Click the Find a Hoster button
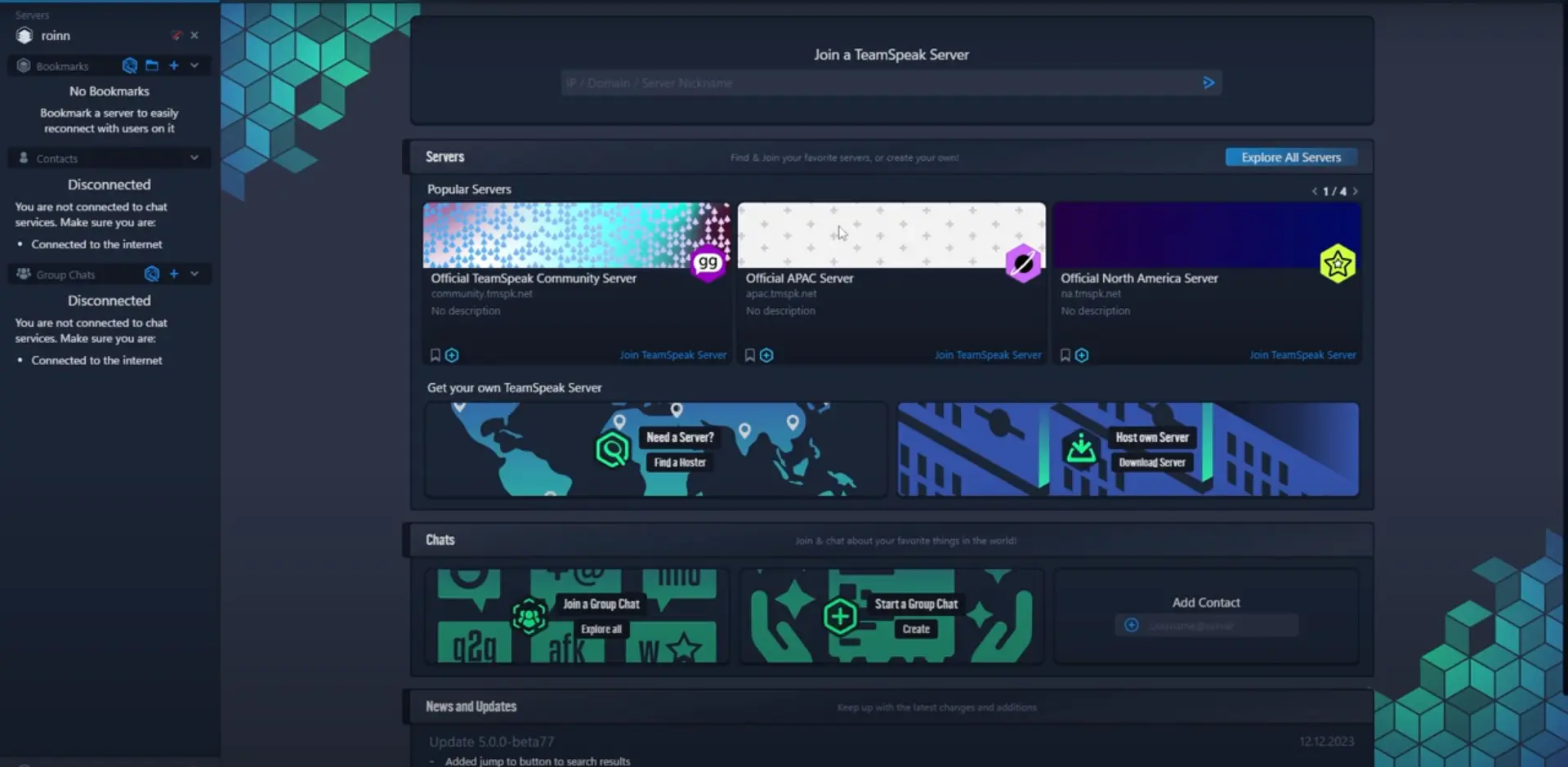The image size is (1568, 767). coord(680,462)
